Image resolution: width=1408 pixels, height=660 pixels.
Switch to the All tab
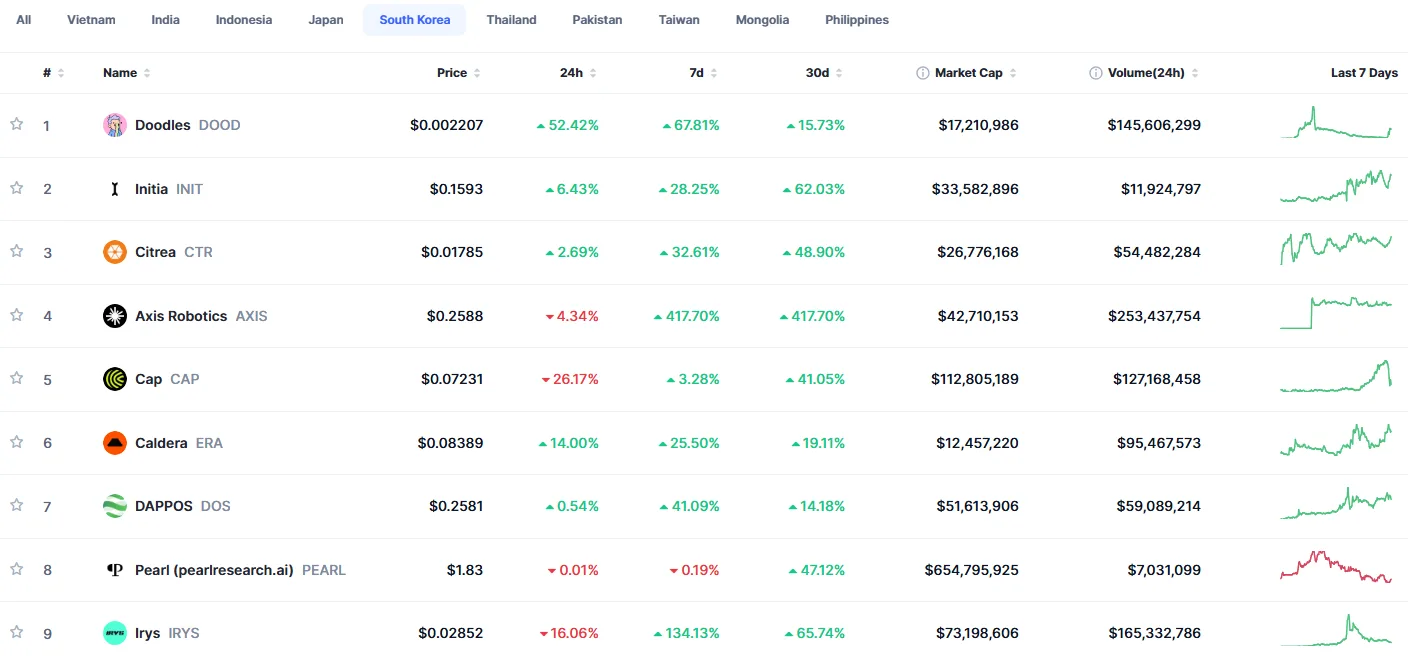[x=24, y=20]
